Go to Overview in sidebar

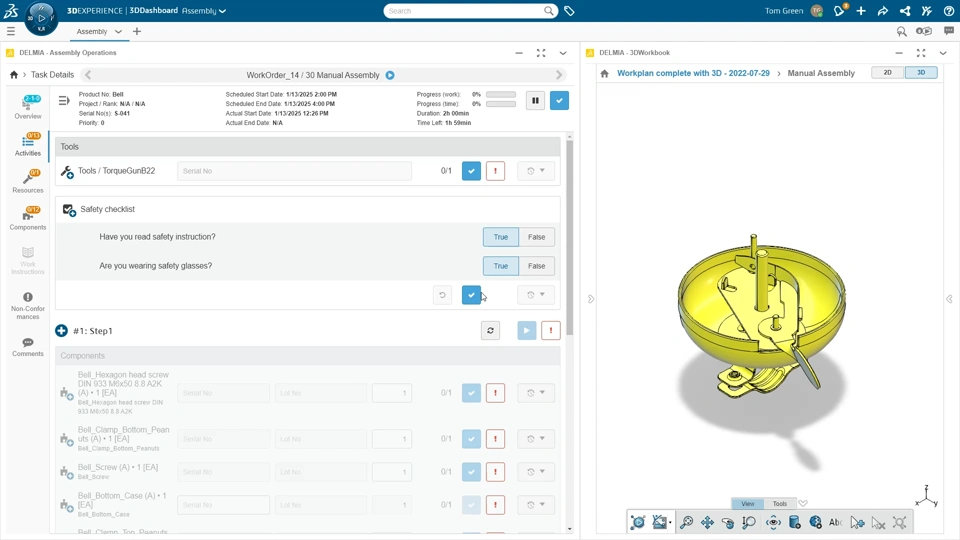click(x=28, y=107)
